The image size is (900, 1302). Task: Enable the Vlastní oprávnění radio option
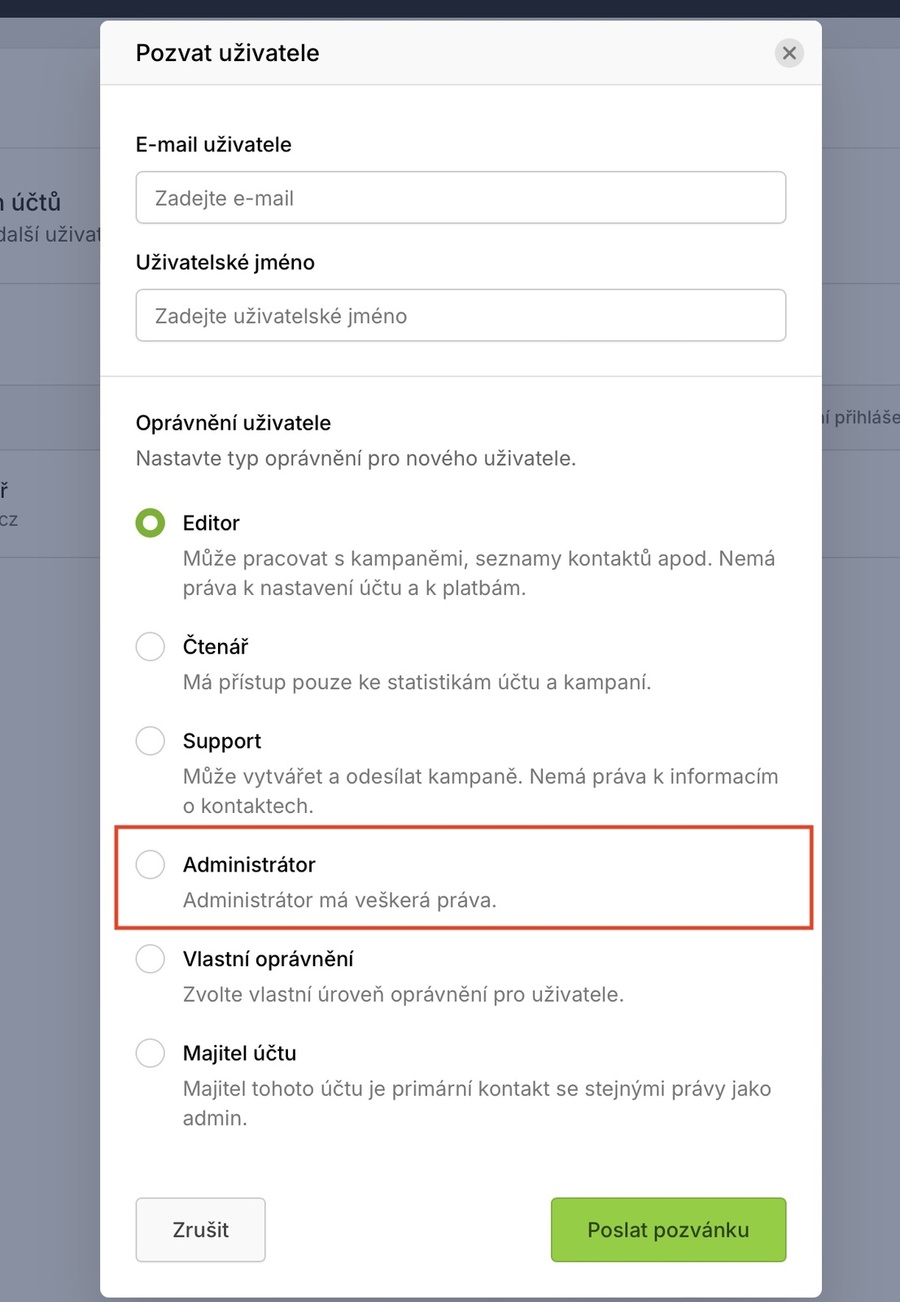coord(150,959)
